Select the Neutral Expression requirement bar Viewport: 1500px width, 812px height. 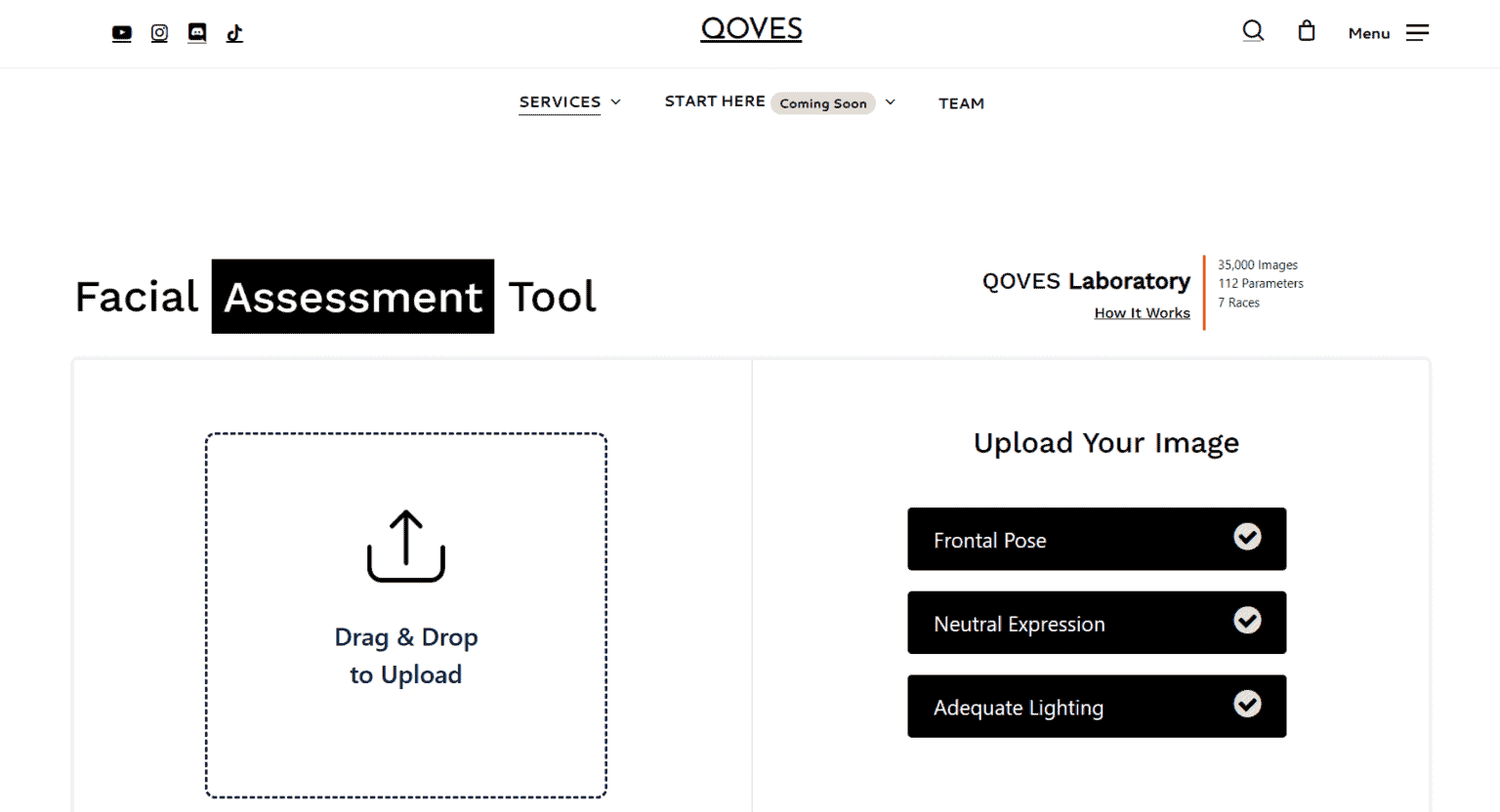[x=1097, y=623]
